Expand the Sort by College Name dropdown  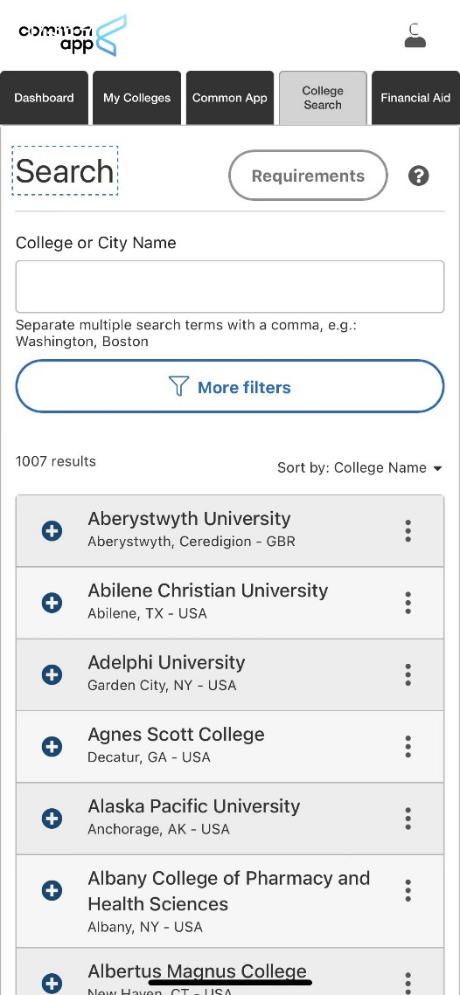click(359, 468)
